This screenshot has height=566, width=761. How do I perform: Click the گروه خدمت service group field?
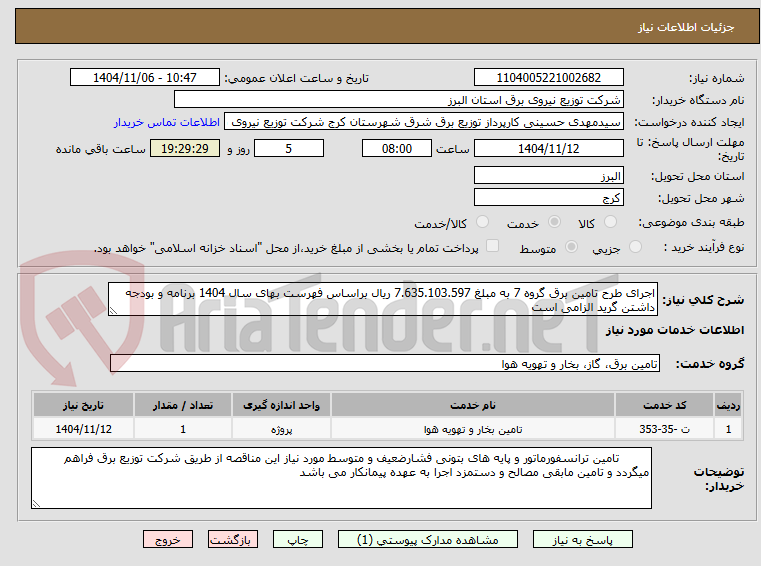click(x=385, y=364)
